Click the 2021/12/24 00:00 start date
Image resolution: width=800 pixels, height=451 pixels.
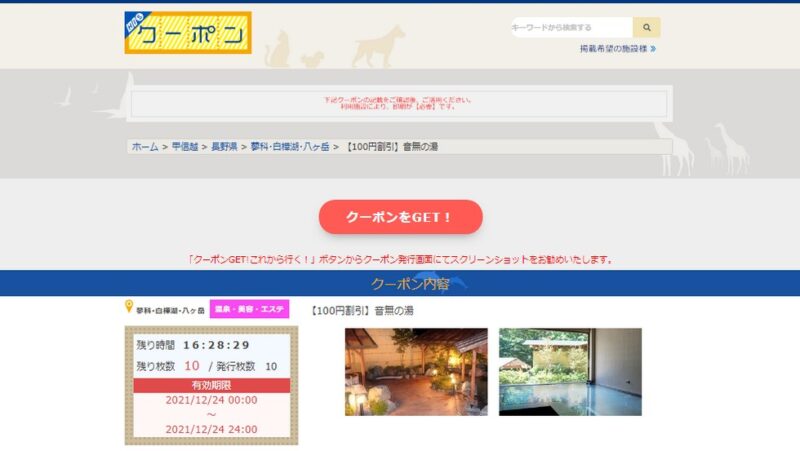211,400
